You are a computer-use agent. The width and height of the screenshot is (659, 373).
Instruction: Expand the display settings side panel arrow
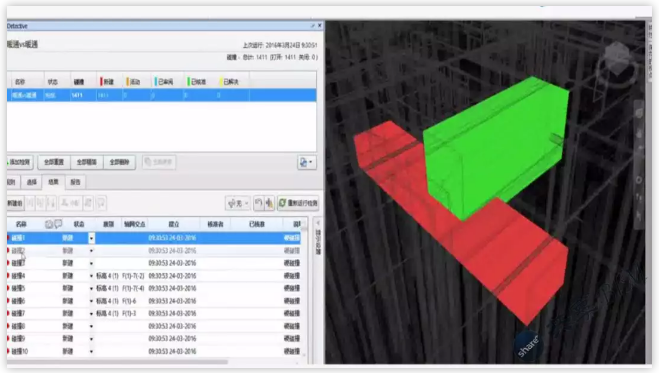(318, 223)
